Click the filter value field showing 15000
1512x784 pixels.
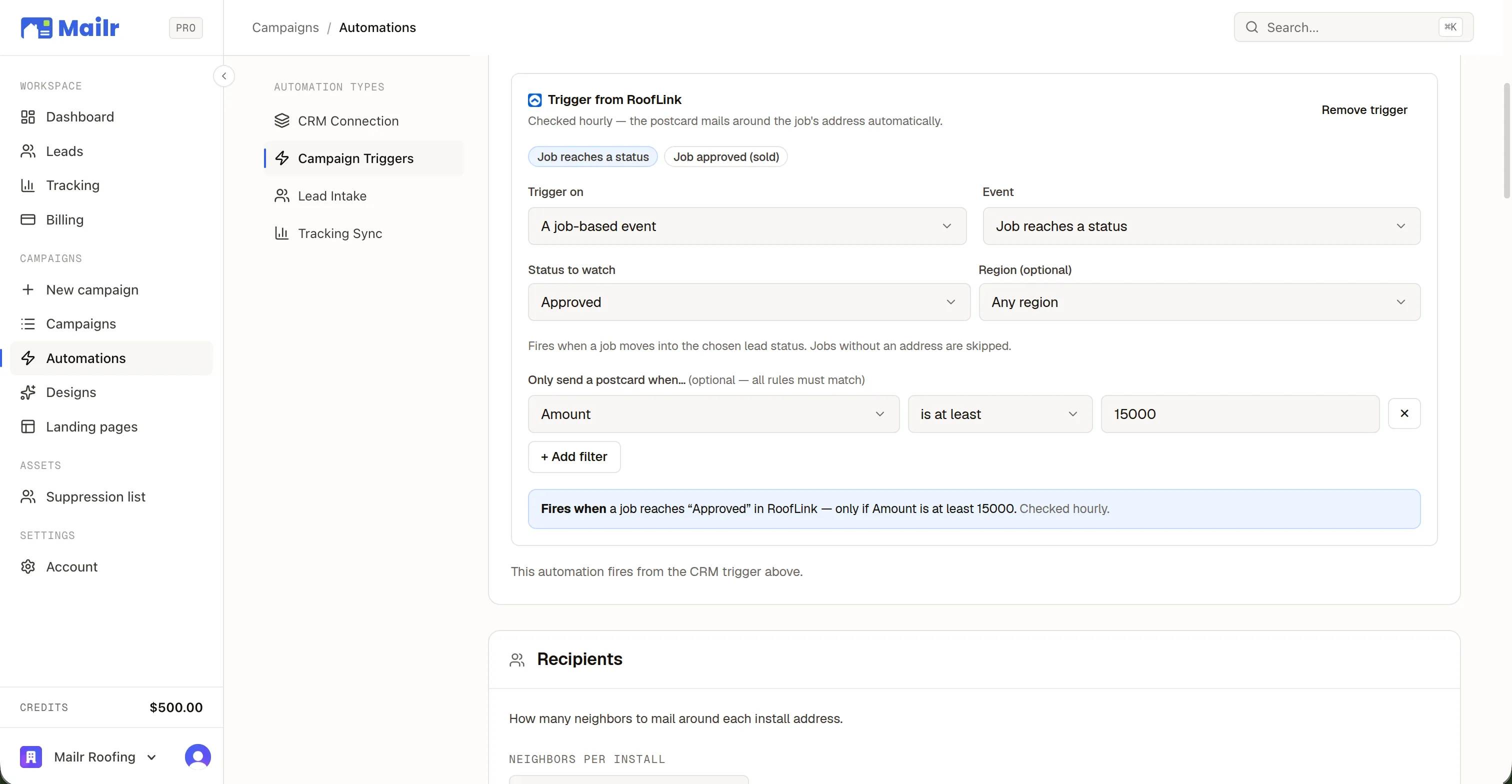[1240, 414]
